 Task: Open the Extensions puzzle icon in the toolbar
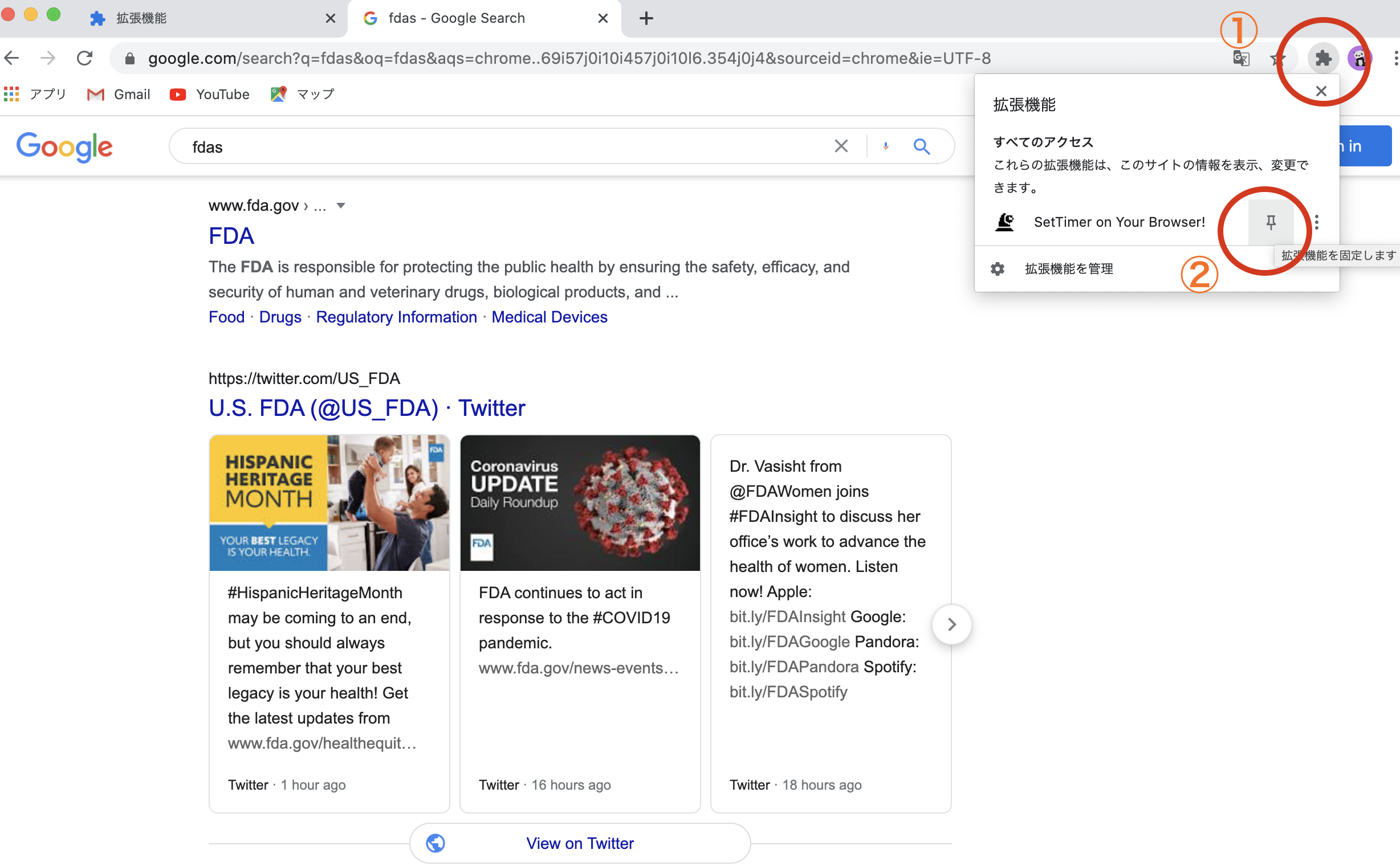coord(1322,58)
